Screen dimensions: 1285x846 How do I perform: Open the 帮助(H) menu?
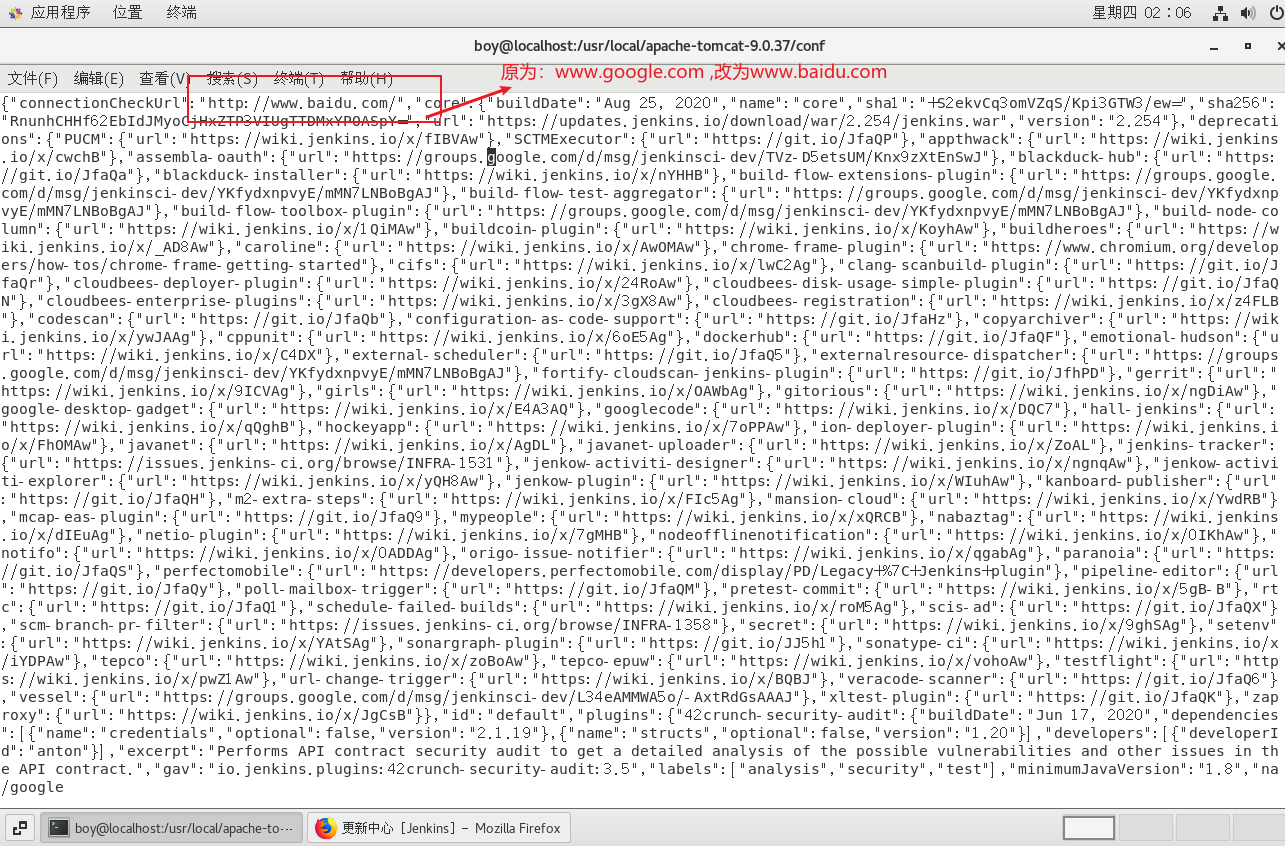click(x=366, y=78)
